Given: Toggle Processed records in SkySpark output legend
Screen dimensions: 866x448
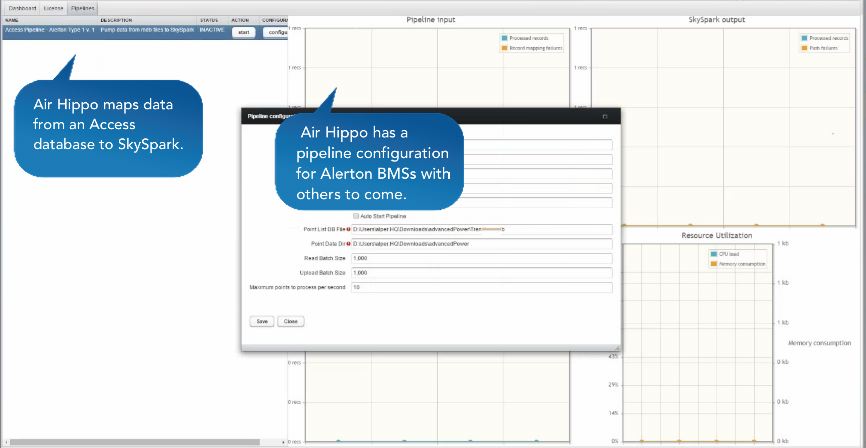Looking at the screenshot, I should pos(825,38).
